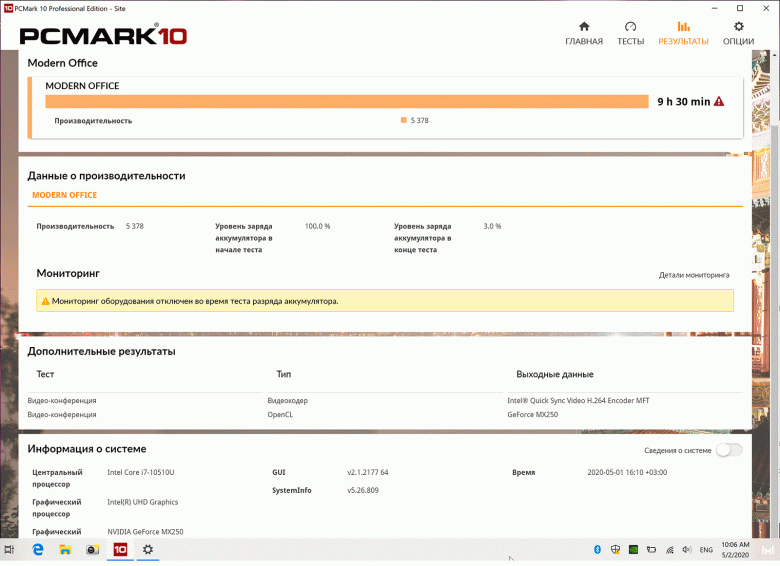Click the Bluetooth tray icon
This screenshot has height=566, width=780.
pyautogui.click(x=597, y=550)
